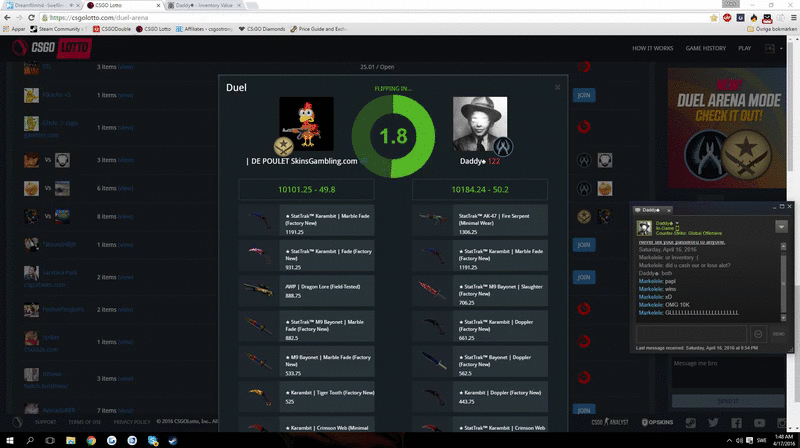800x448 pixels.
Task: Expand the Övriga bokmärken bookmarks folder
Action: (x=772, y=29)
